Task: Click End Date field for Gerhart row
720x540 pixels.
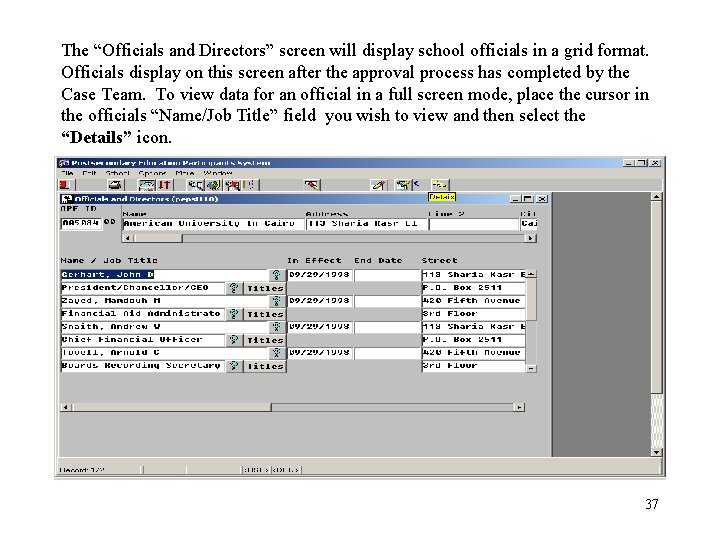Action: pyautogui.click(x=387, y=275)
